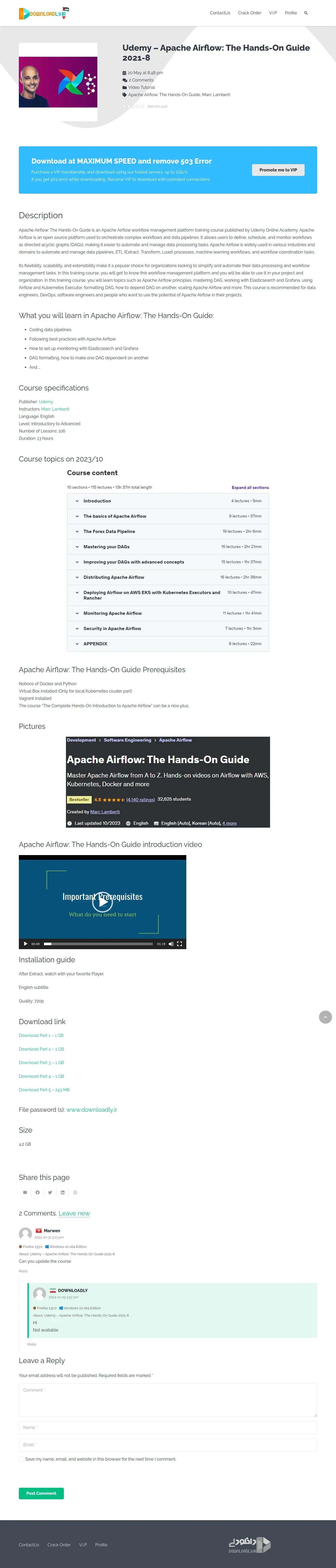Click the Downloadly footer logo
This screenshot has height=1568, width=336.
249,1545
